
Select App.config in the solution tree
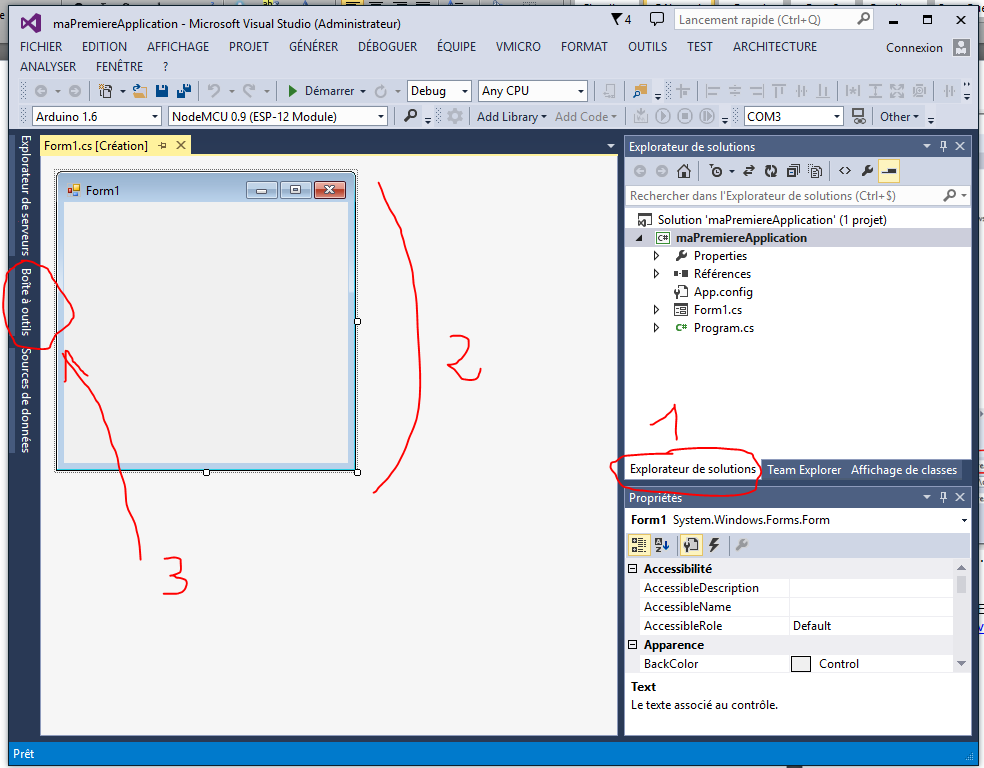(x=723, y=292)
